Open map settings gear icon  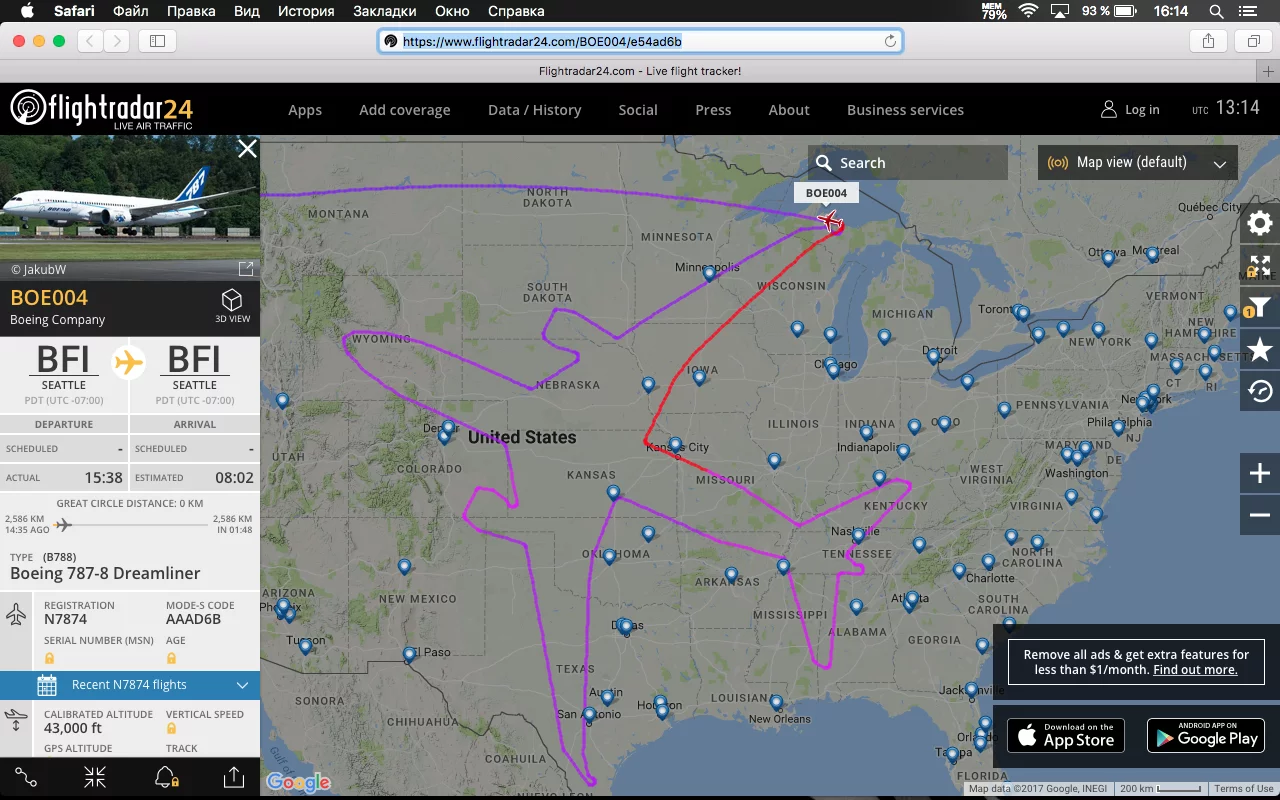pyautogui.click(x=1260, y=223)
